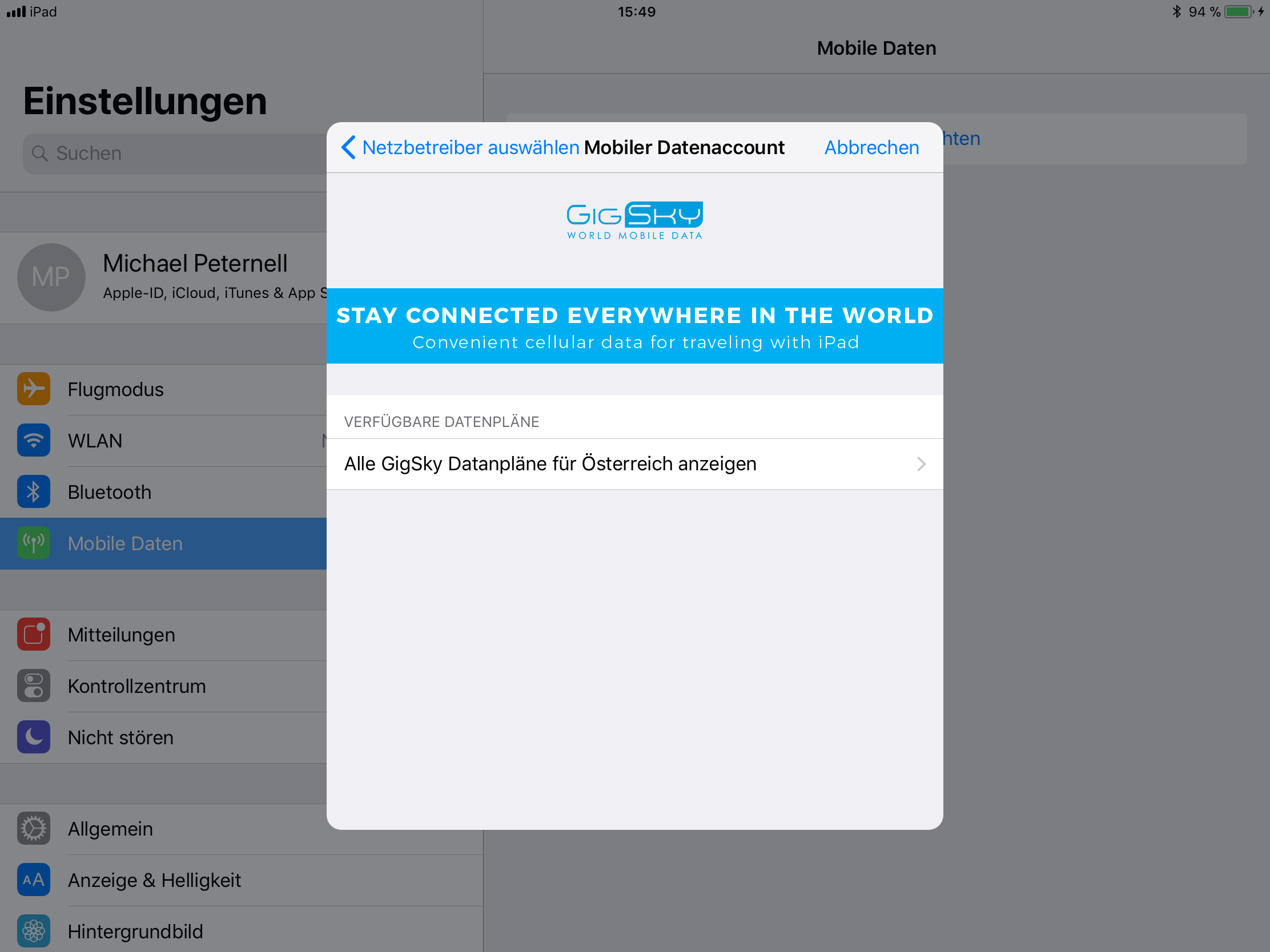The width and height of the screenshot is (1270, 952).
Task: Open chevron for GigSky Datenpläne row
Action: coord(921,463)
